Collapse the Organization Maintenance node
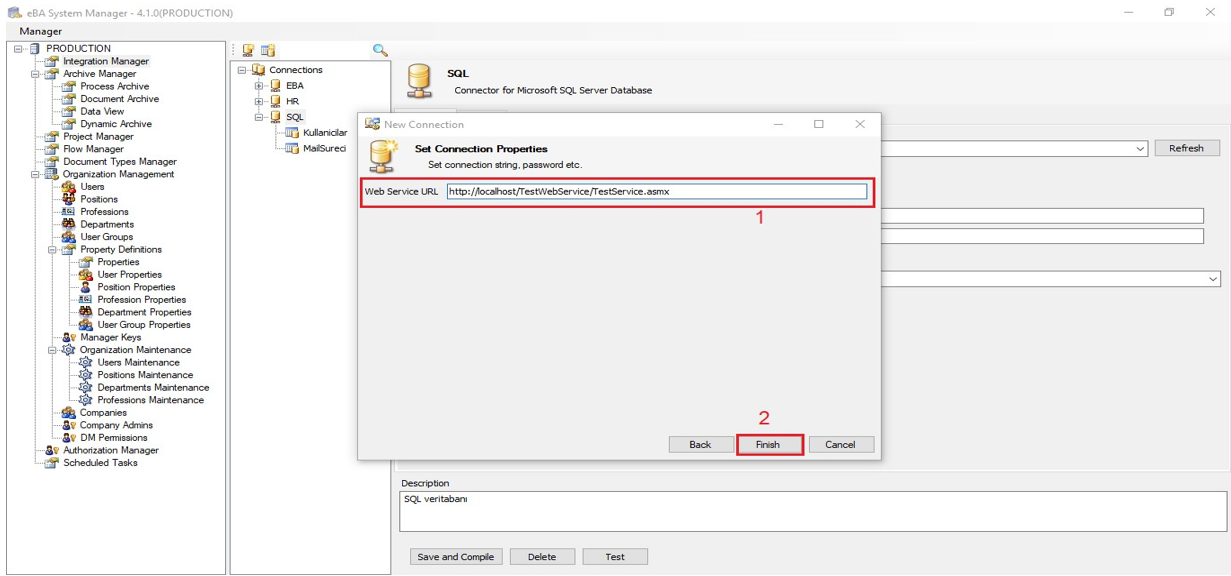This screenshot has height=576, width=1231. pos(52,350)
